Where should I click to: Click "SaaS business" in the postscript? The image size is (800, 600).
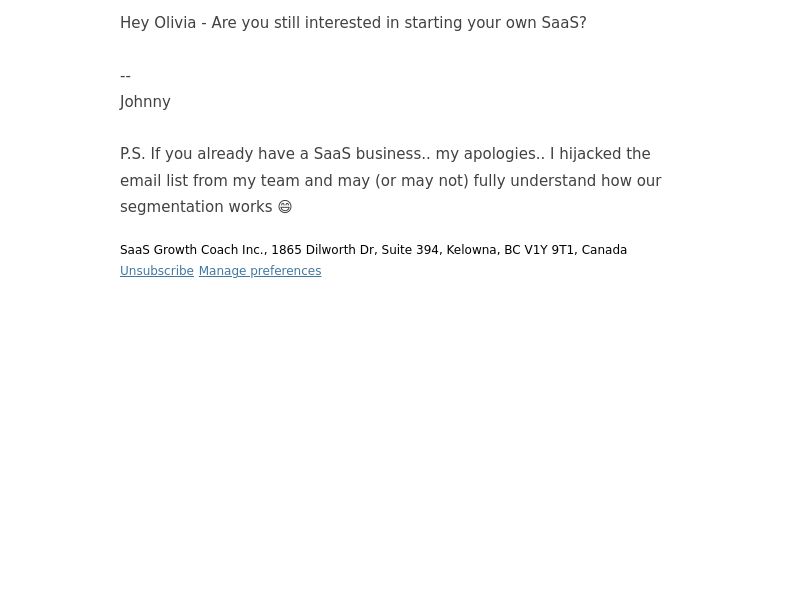pos(368,154)
